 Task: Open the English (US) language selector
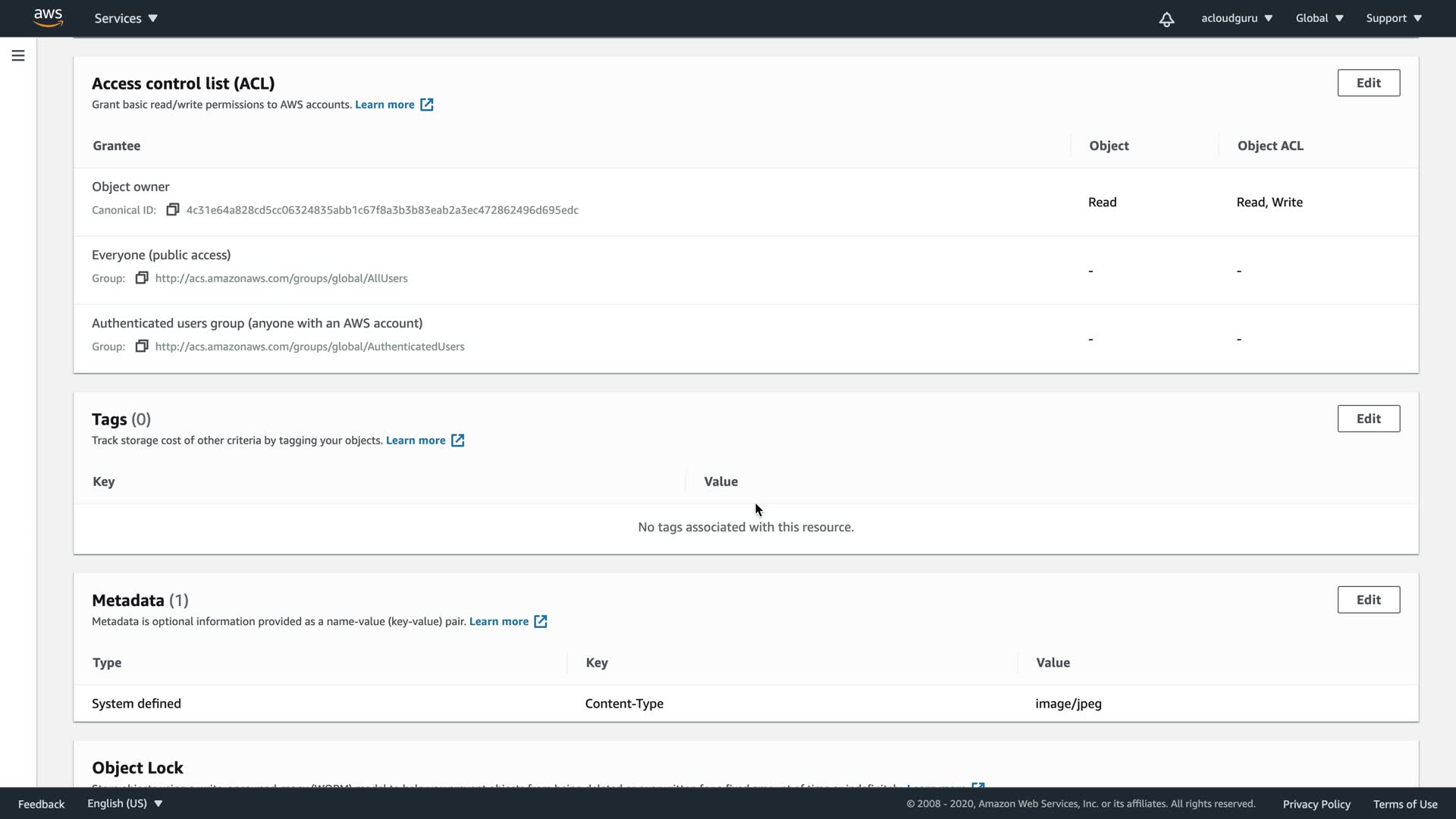point(124,803)
